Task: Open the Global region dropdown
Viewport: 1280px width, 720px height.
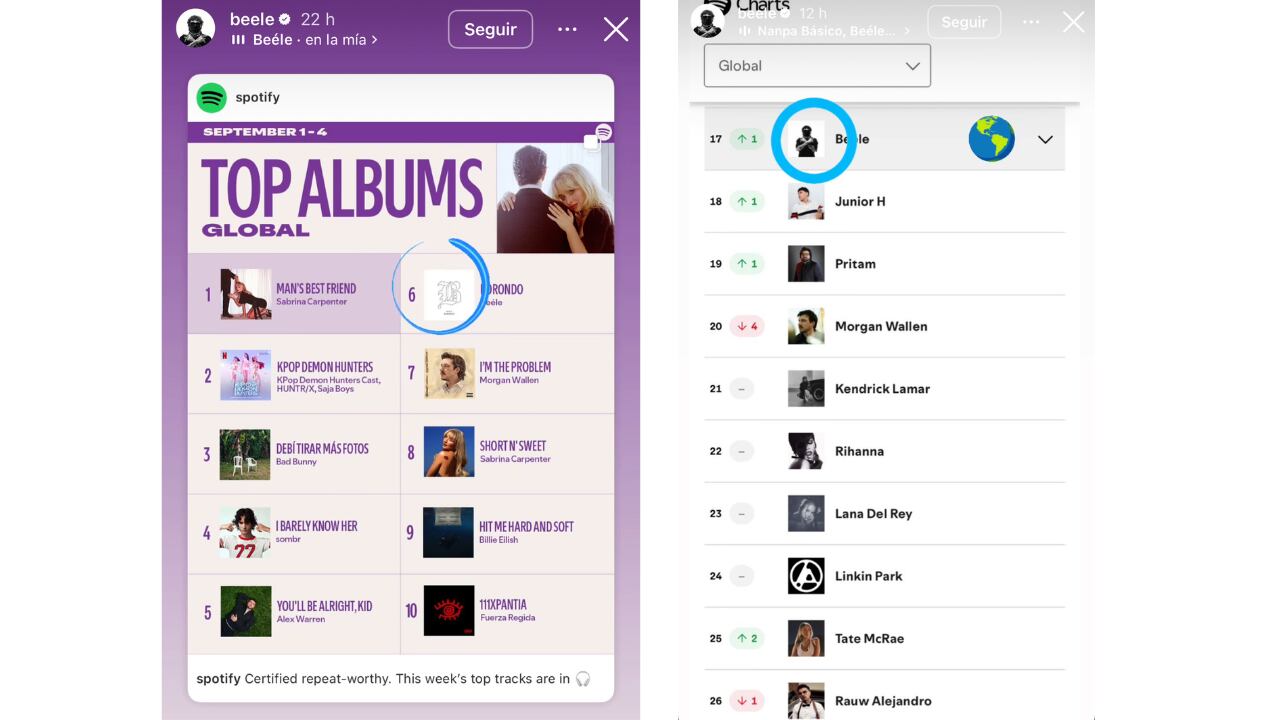Action: (x=817, y=66)
